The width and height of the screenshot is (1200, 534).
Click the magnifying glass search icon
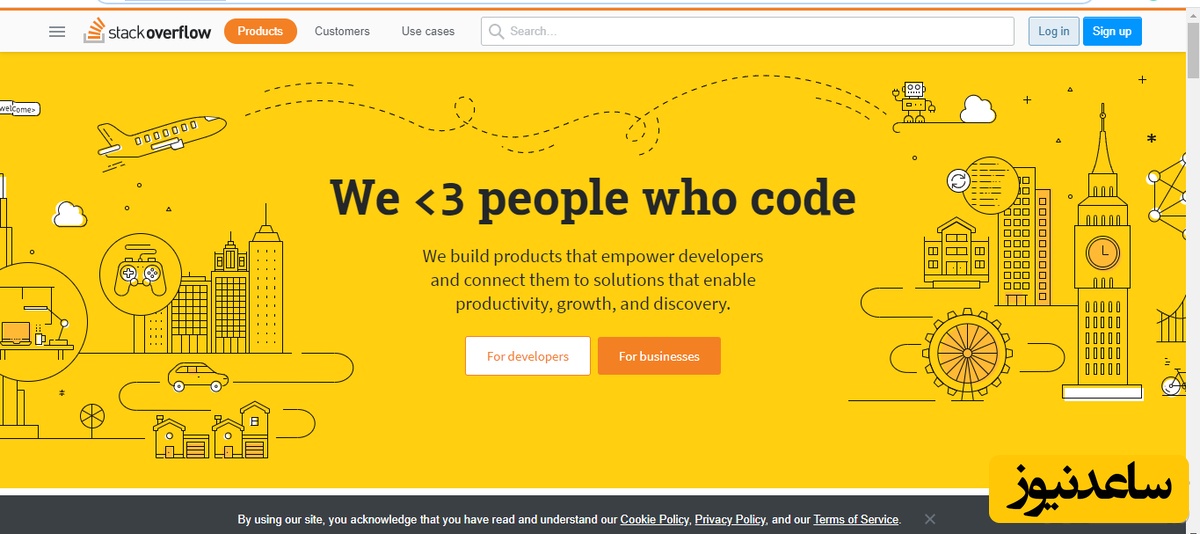tap(495, 31)
